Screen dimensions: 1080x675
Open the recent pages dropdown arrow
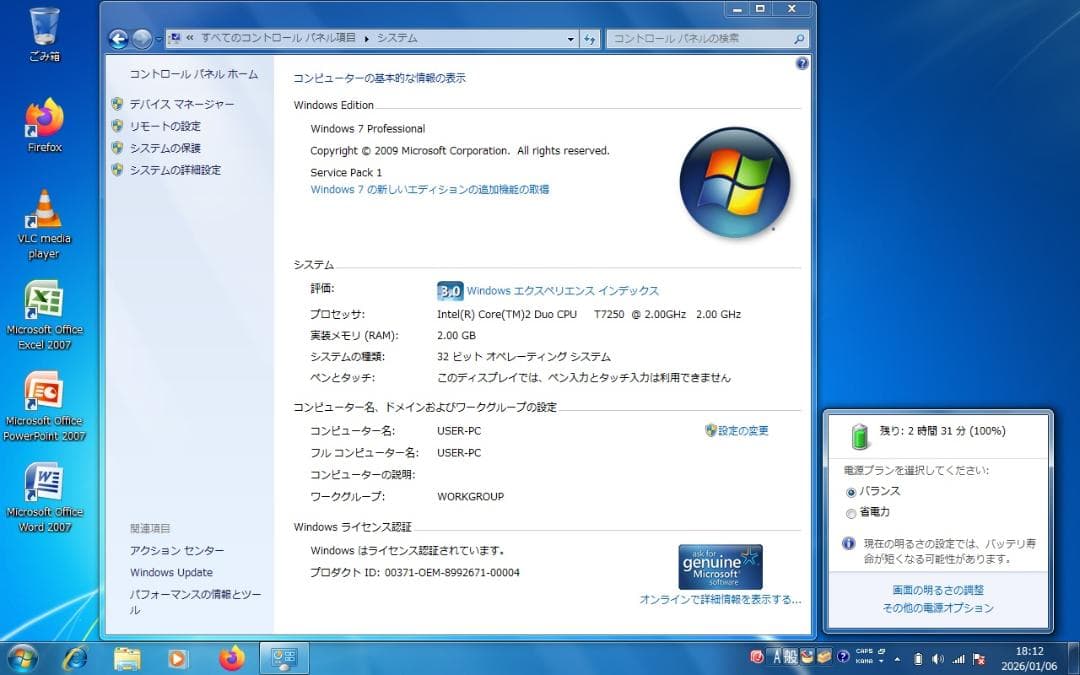click(x=158, y=39)
